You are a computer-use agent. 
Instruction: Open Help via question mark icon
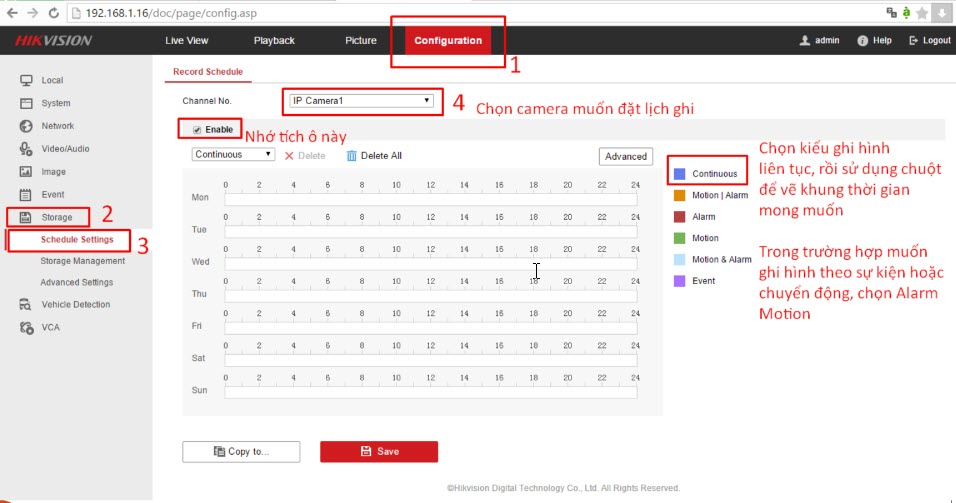tap(862, 41)
